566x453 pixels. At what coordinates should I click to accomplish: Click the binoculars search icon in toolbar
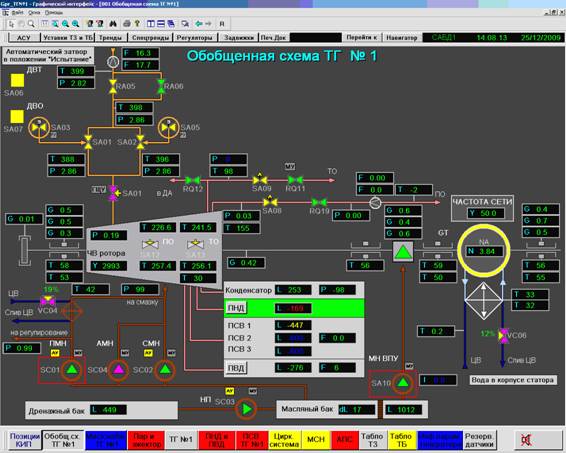click(x=113, y=24)
